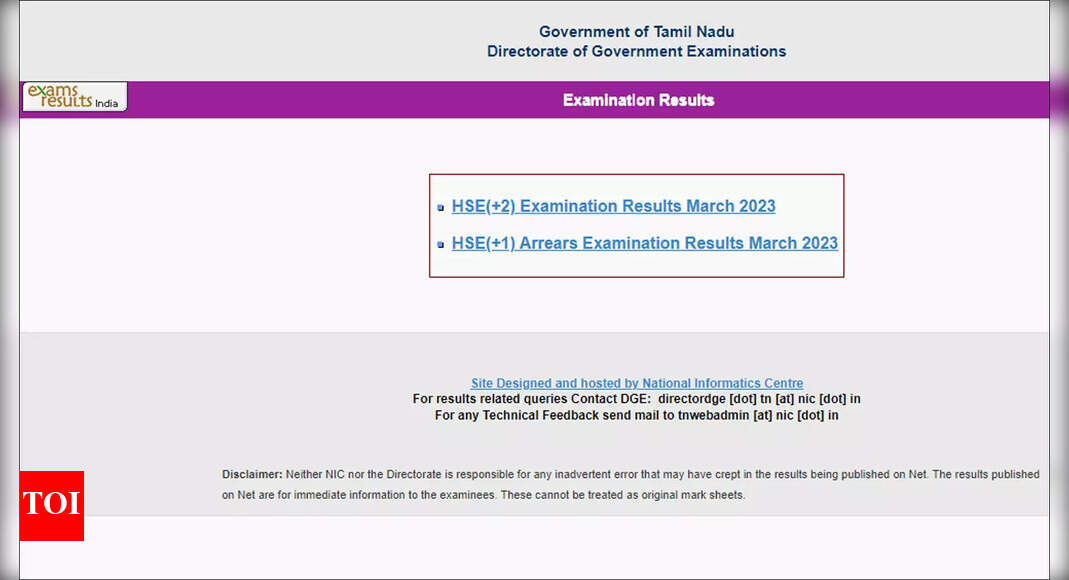The image size is (1069, 580).
Task: Click the Directorate of Government Examinations heading
Action: (x=636, y=51)
